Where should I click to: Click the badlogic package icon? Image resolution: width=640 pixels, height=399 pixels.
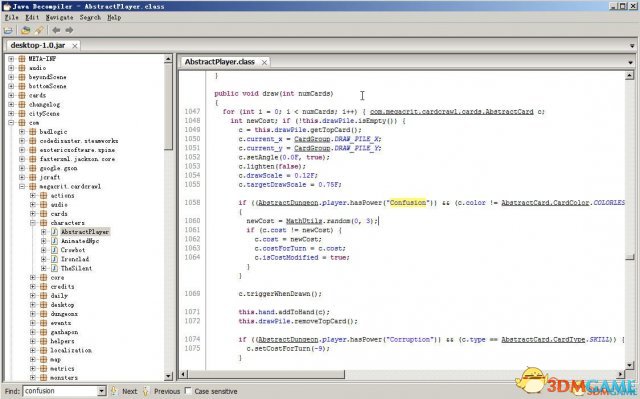click(x=33, y=132)
